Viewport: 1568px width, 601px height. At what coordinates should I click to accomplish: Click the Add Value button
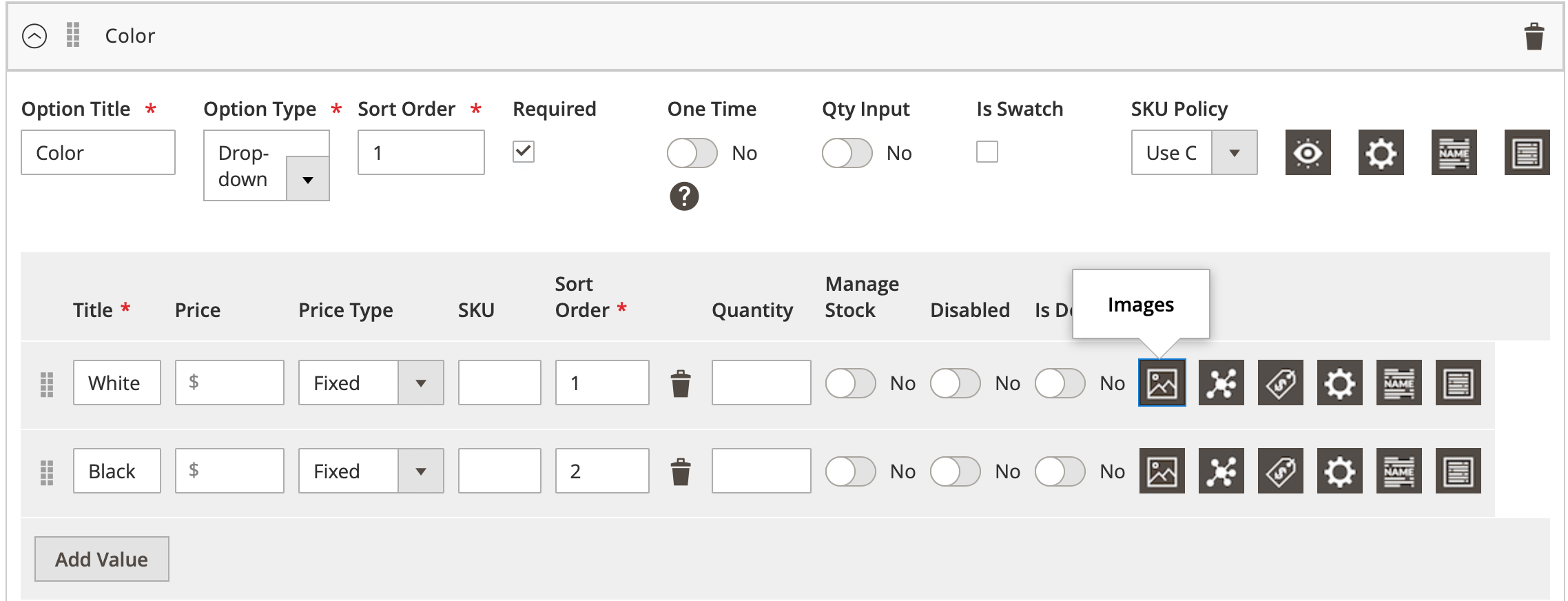click(102, 559)
